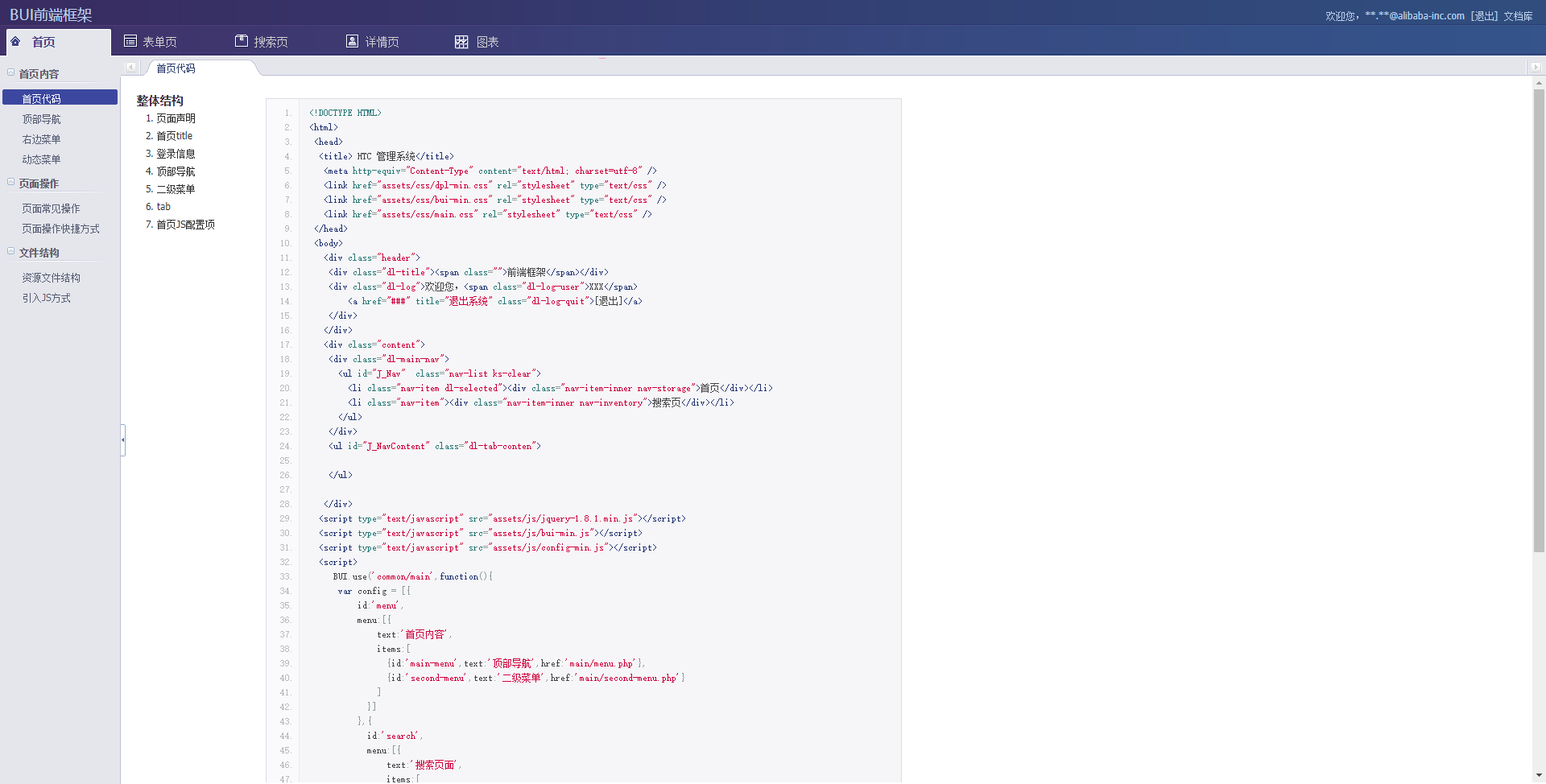This screenshot has width=1546, height=784.
Task: Click the 整体结构 heading
Action: coord(159,101)
